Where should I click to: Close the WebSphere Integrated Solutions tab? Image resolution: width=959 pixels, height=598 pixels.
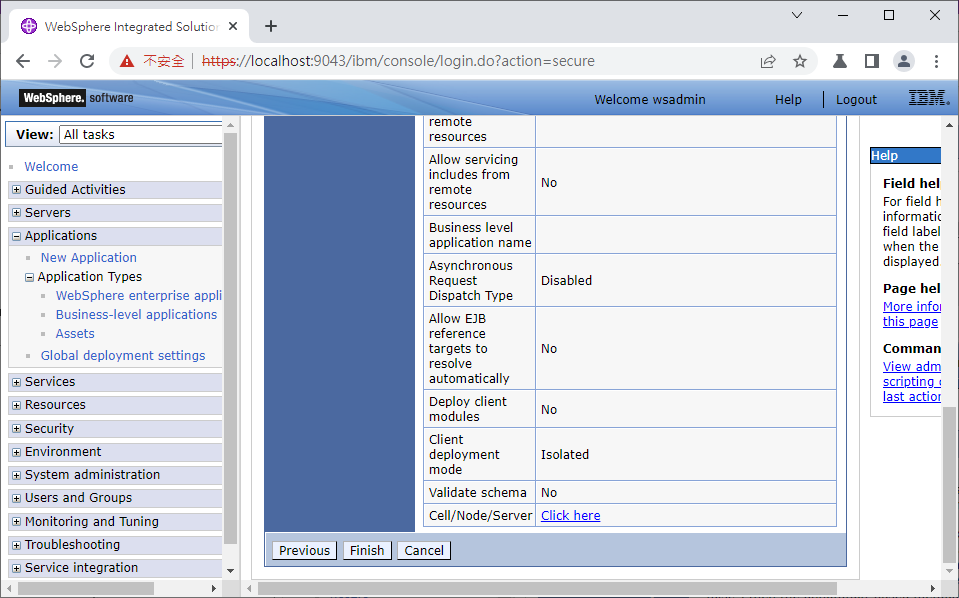click(x=233, y=26)
